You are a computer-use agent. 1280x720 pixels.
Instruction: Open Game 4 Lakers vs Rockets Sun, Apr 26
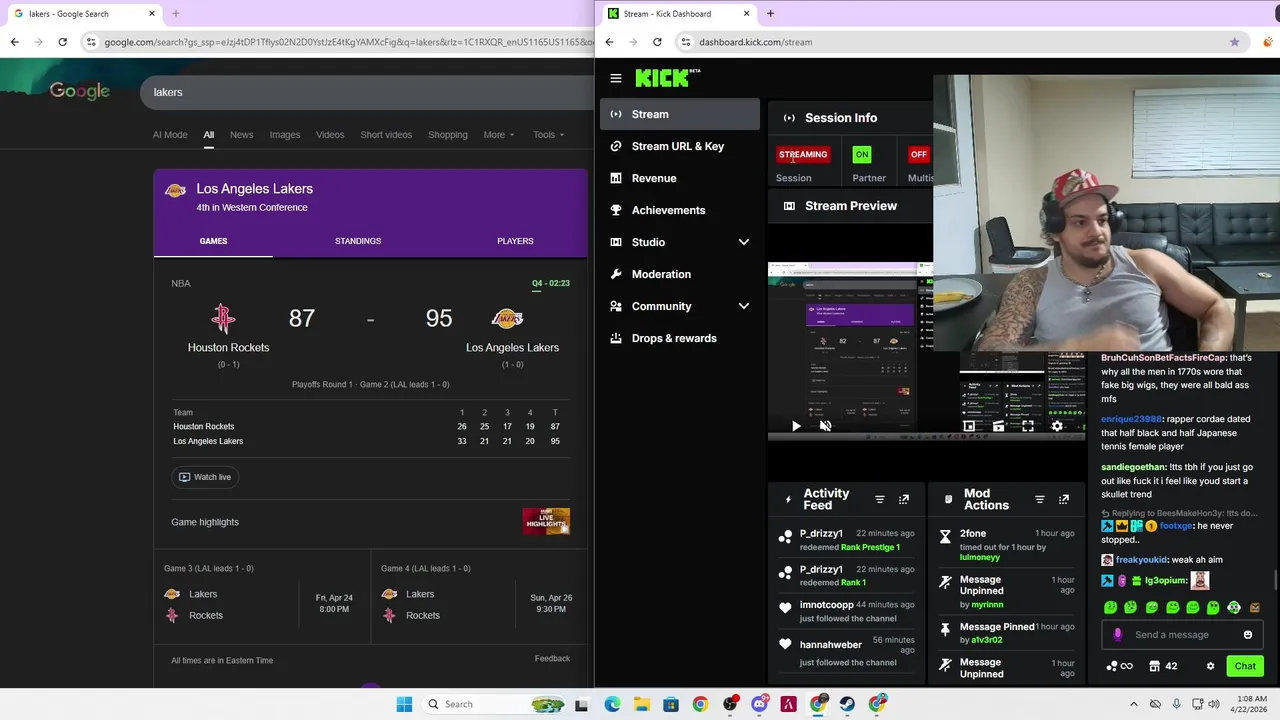tap(478, 597)
